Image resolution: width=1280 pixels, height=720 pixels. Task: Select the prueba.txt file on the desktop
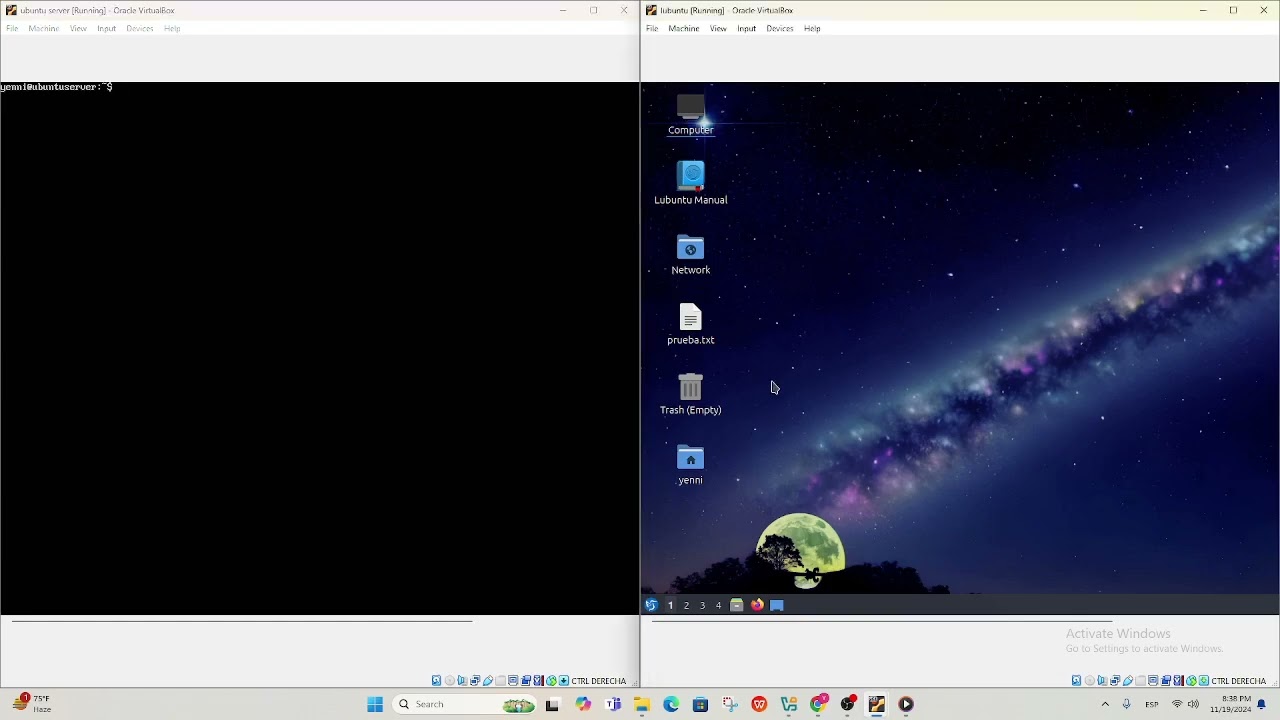(691, 325)
